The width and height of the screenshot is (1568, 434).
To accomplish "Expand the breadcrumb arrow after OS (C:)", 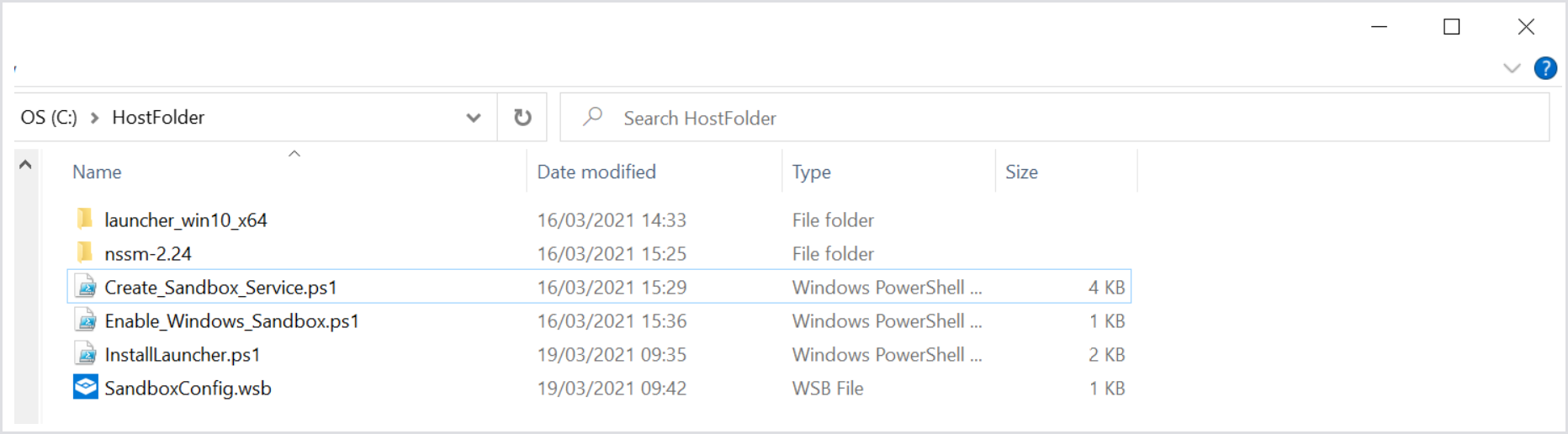I will point(95,118).
